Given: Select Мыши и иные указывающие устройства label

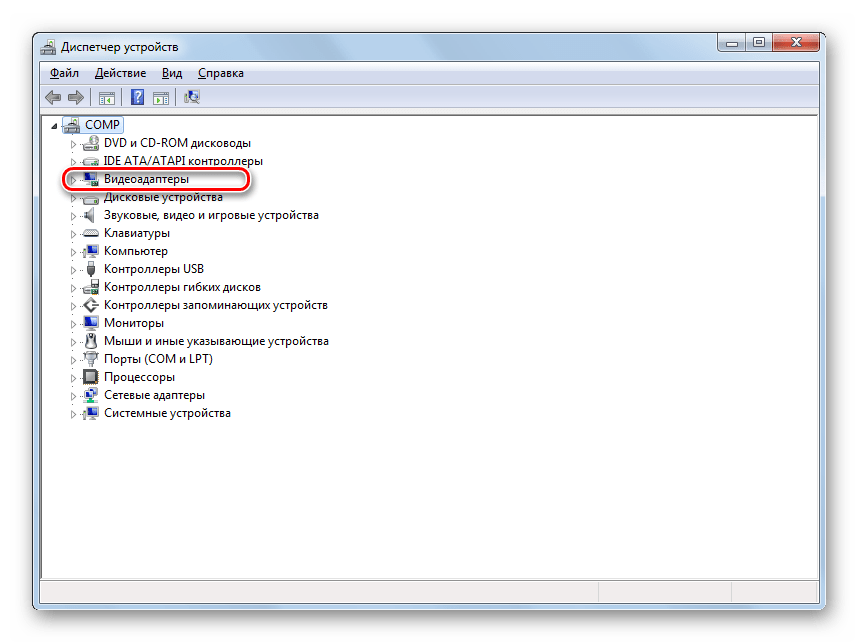Looking at the screenshot, I should pos(216,341).
